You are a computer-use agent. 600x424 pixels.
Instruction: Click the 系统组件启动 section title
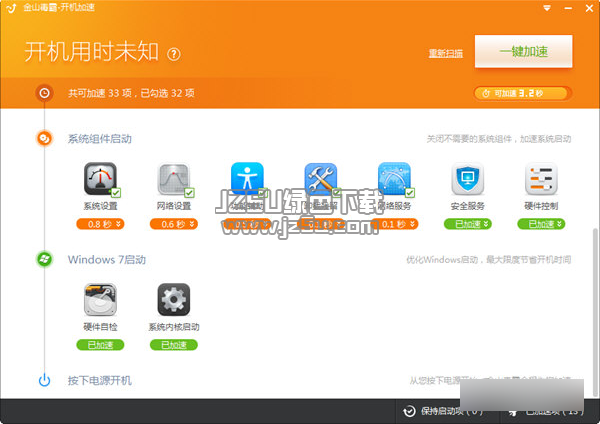point(100,139)
